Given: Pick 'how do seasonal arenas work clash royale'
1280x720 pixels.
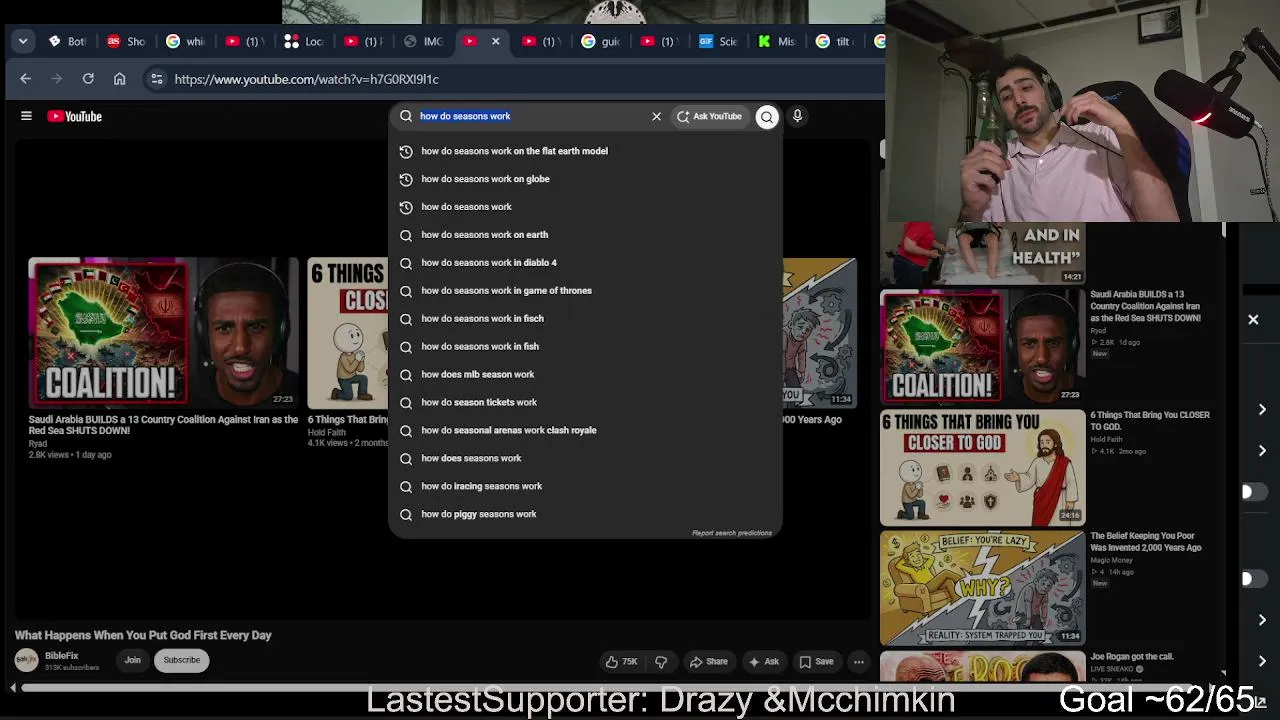Looking at the screenshot, I should coord(585,431).
